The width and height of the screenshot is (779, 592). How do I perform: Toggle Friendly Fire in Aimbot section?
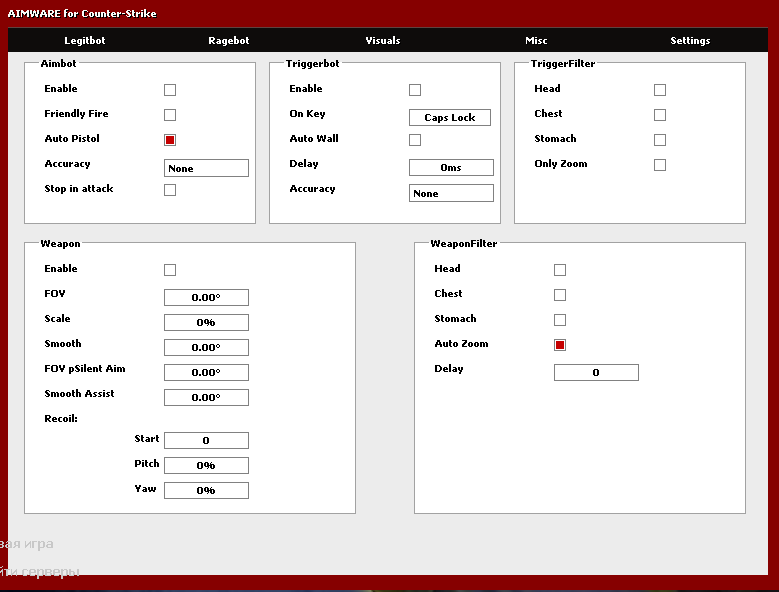(x=170, y=115)
